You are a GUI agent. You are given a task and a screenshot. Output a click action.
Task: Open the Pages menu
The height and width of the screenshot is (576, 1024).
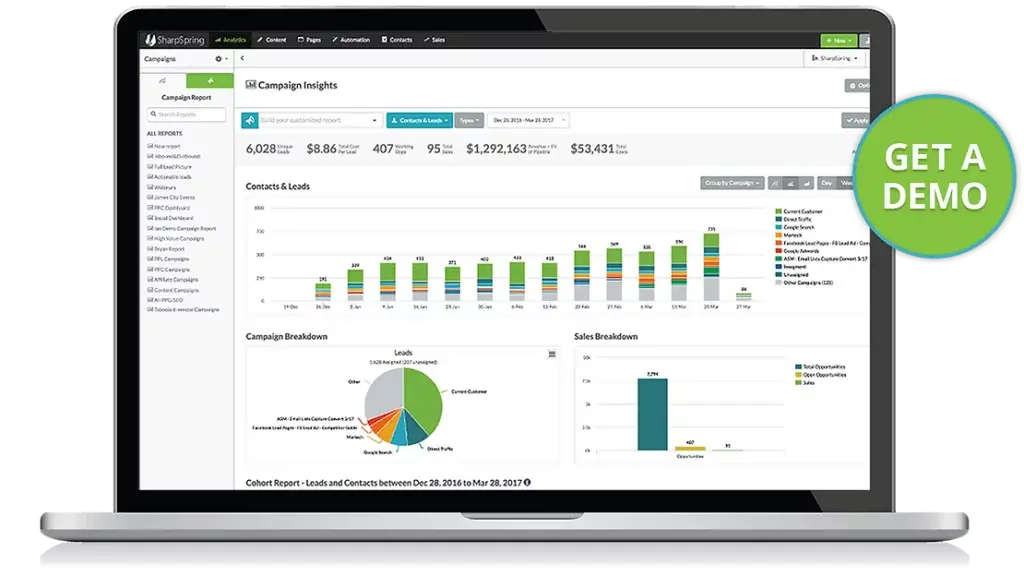click(x=310, y=40)
